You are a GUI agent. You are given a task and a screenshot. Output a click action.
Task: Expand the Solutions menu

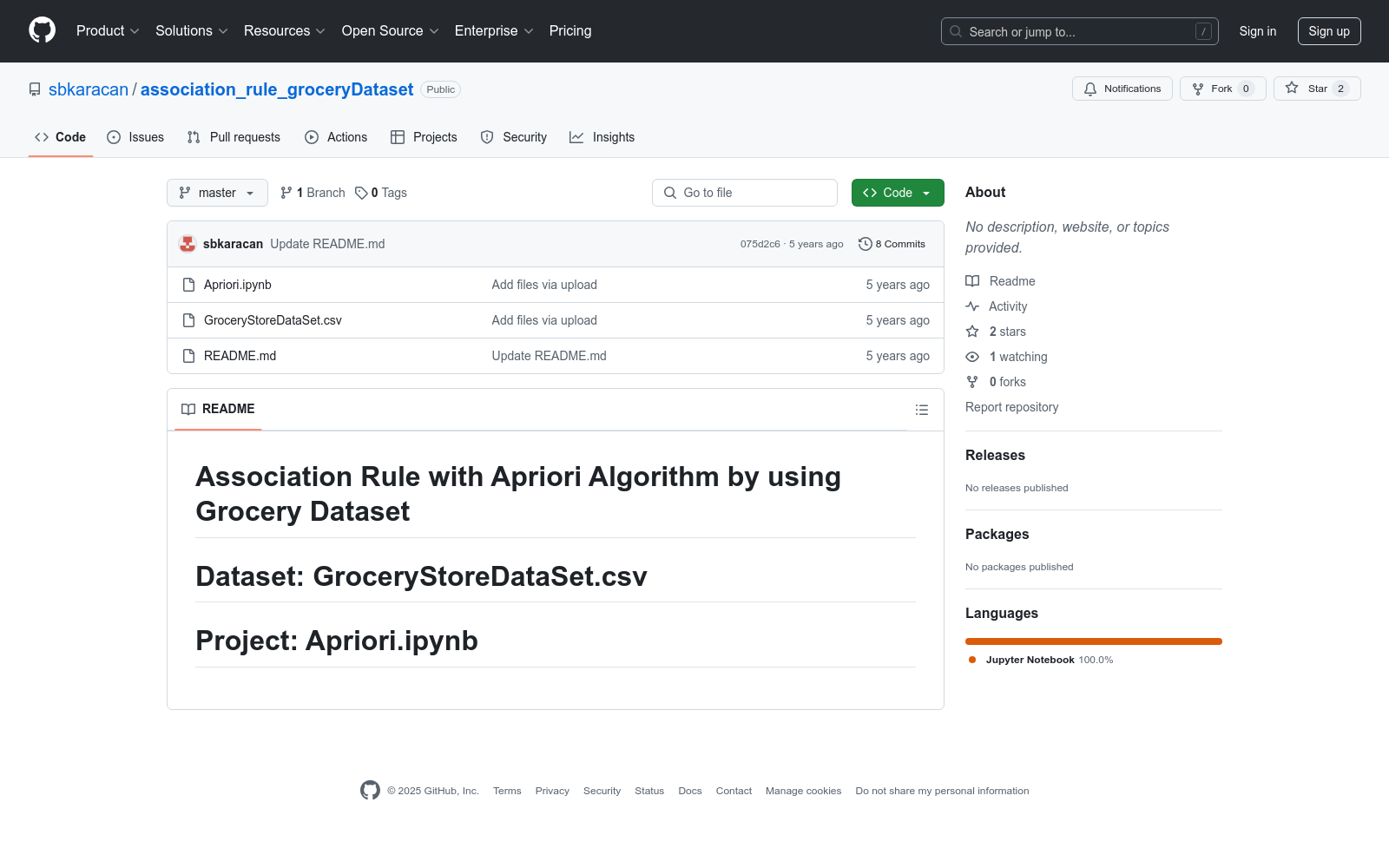(x=191, y=30)
